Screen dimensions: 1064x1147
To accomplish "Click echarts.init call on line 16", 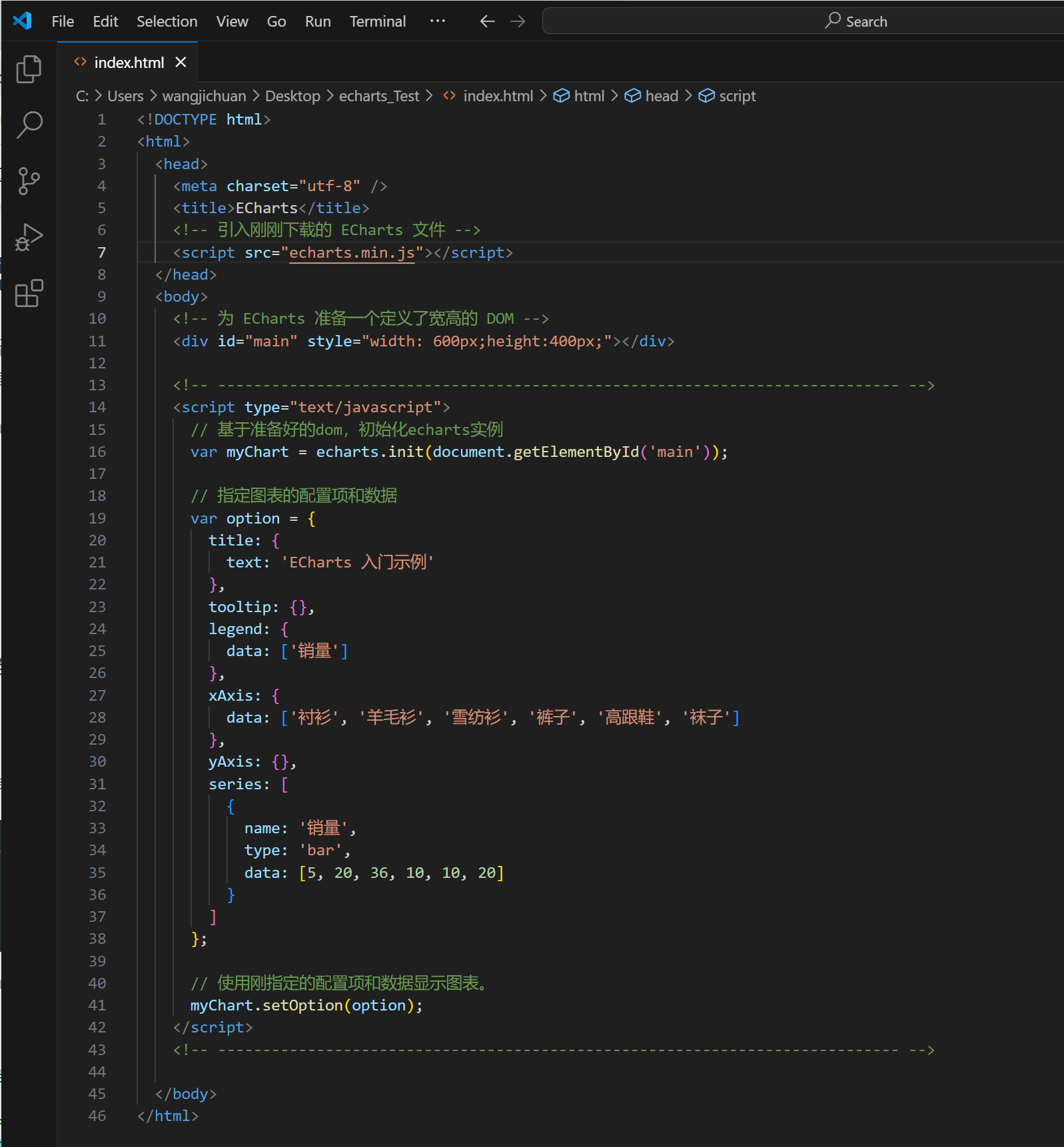I will (370, 452).
